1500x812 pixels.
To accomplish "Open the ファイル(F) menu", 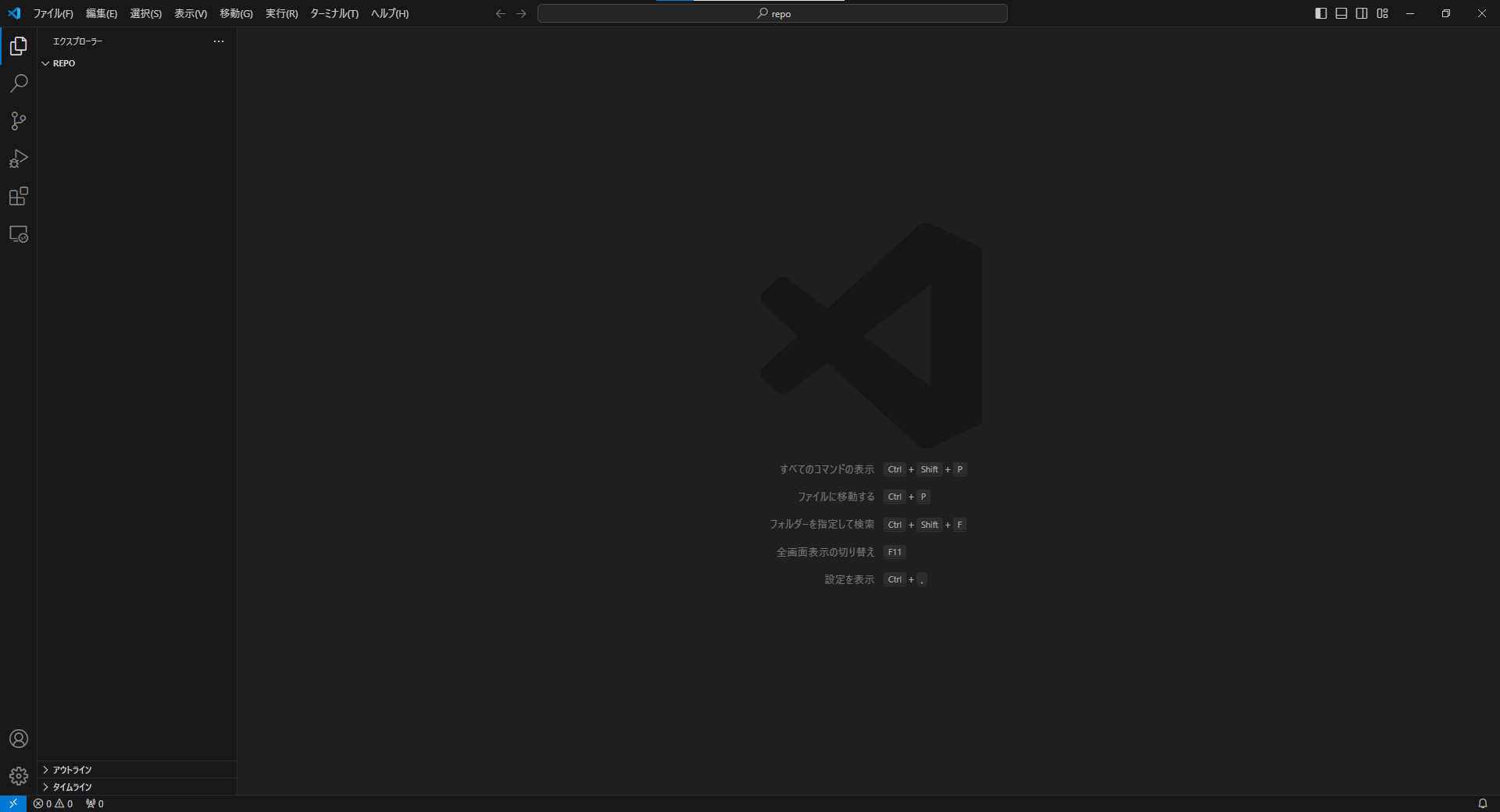I will [x=53, y=13].
